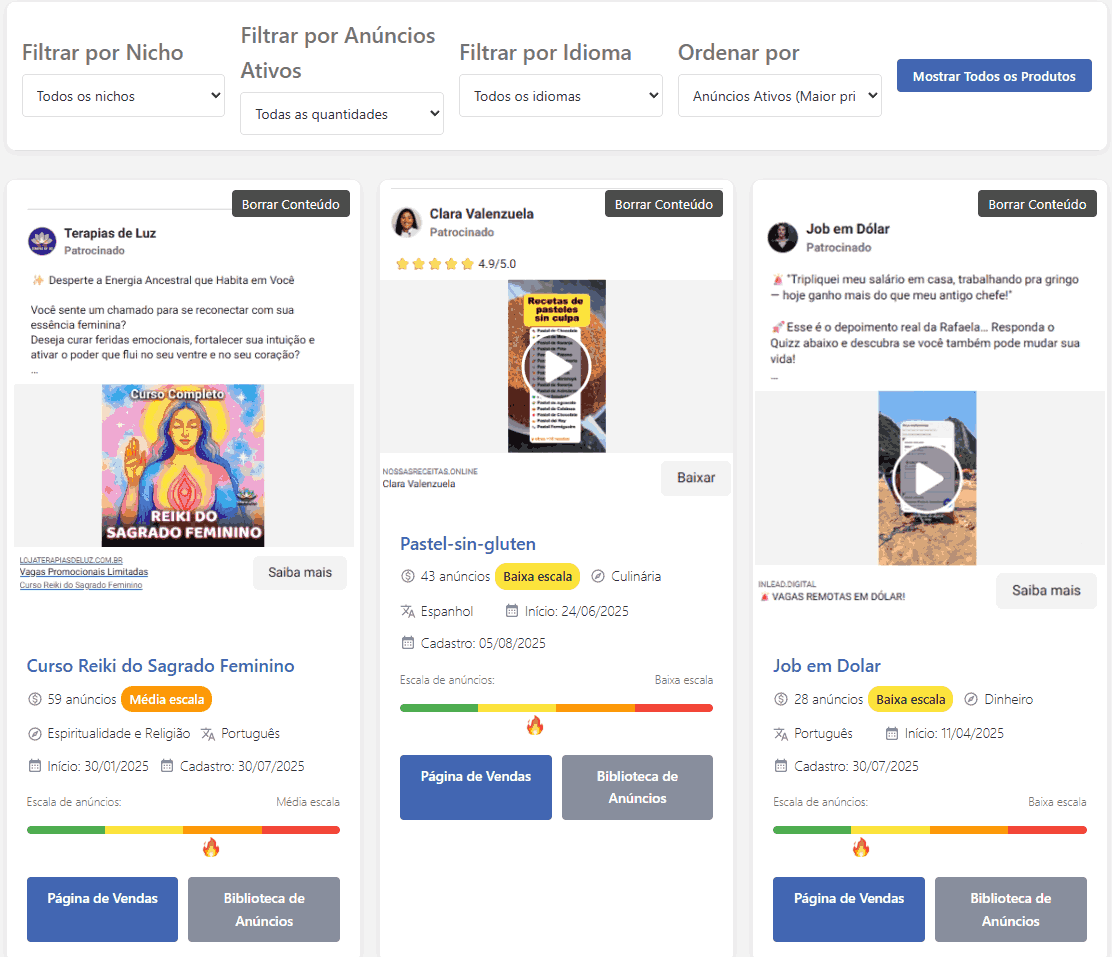Viewport: 1112px width, 957px height.
Task: Expand the Anúncios Ativos quantity dropdown
Action: (x=341, y=114)
